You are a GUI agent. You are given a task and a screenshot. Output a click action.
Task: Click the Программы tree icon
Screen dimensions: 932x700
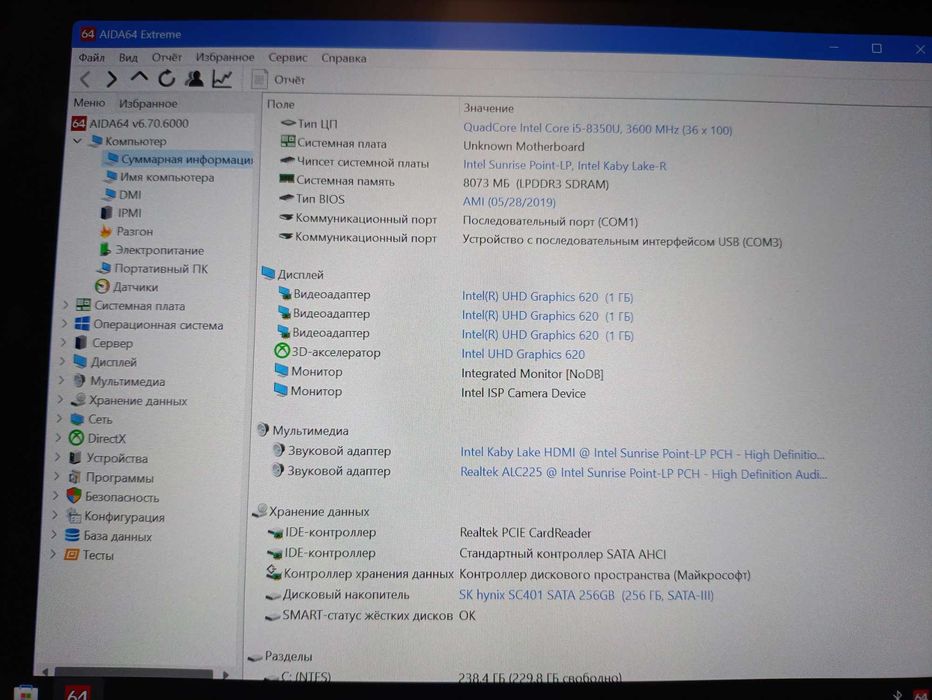(x=74, y=477)
